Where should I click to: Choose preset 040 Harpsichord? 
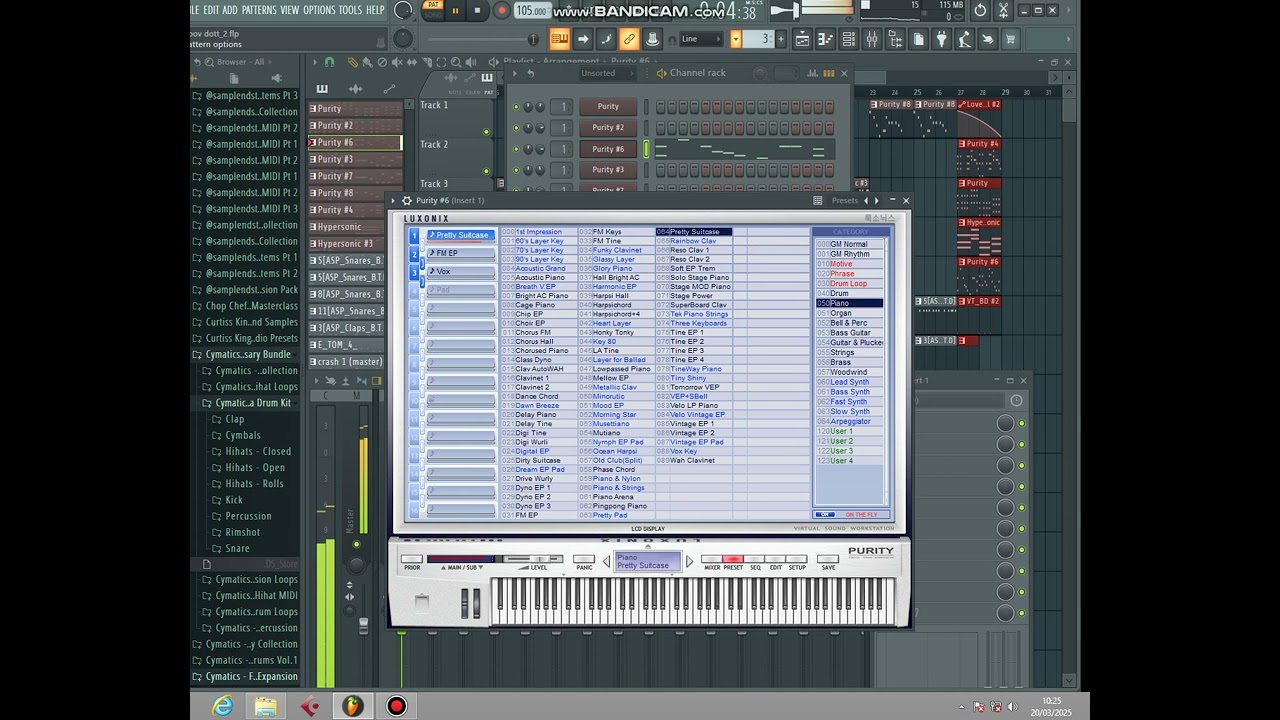point(616,305)
